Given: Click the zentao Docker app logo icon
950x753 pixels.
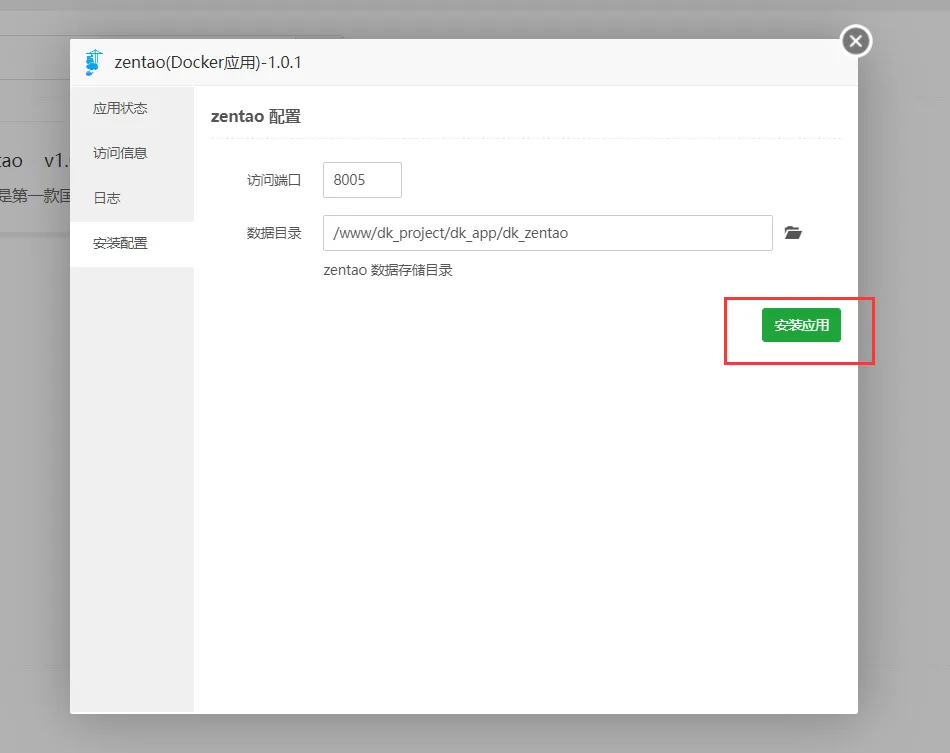Looking at the screenshot, I should click(x=94, y=62).
